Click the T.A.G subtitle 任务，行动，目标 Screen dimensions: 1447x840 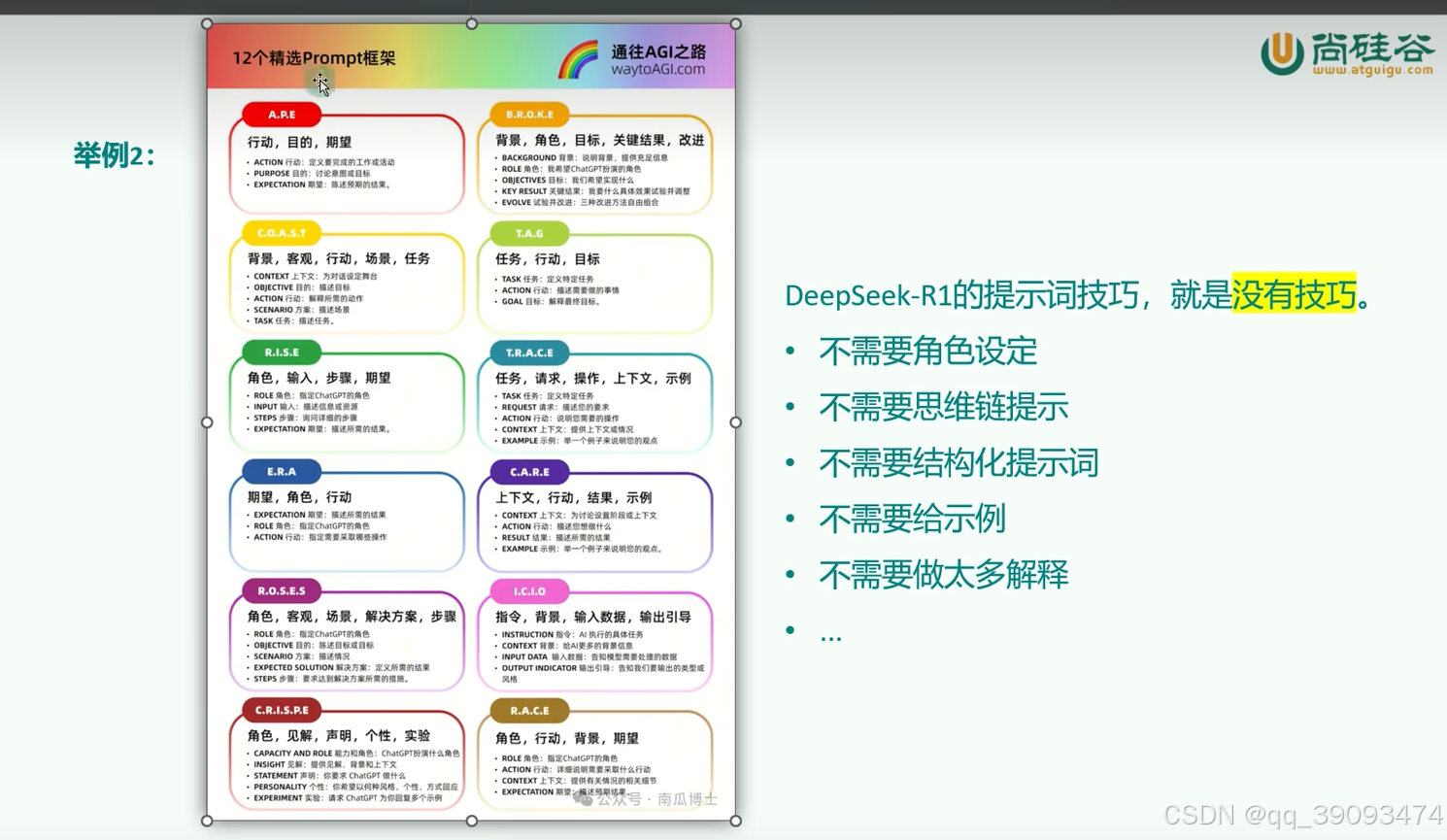[548, 259]
